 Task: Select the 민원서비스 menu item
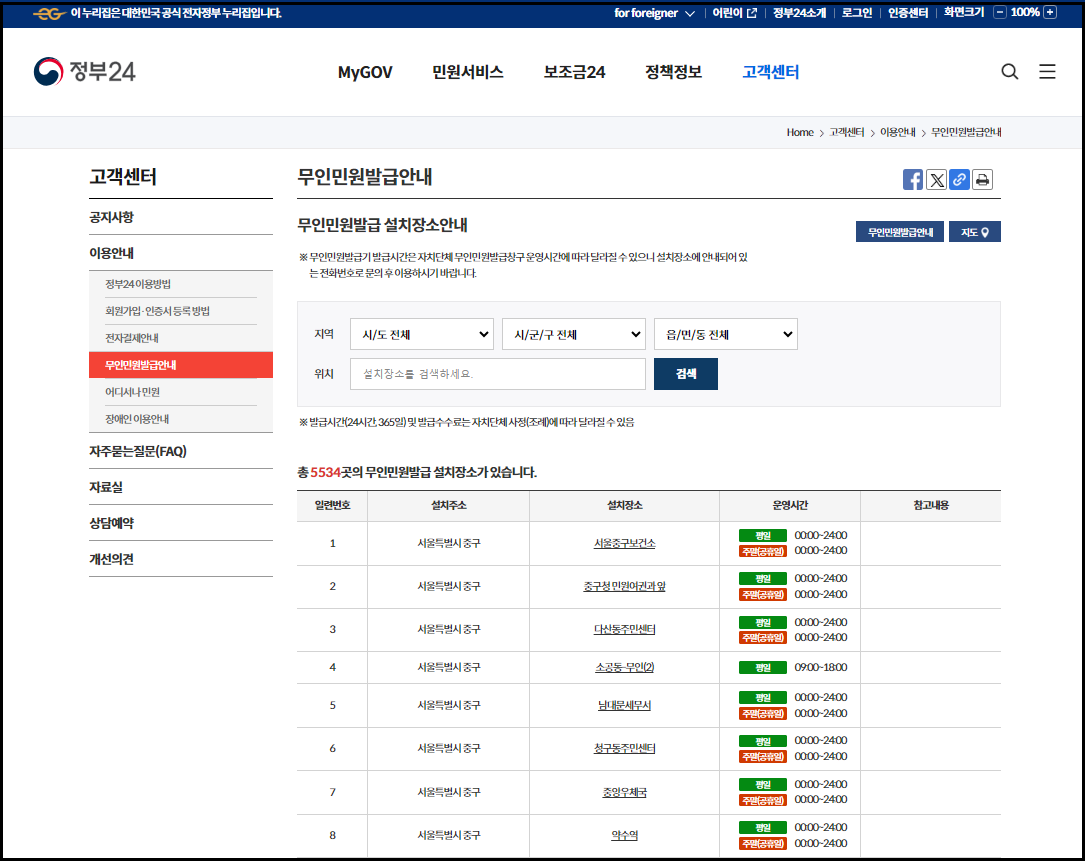(466, 71)
